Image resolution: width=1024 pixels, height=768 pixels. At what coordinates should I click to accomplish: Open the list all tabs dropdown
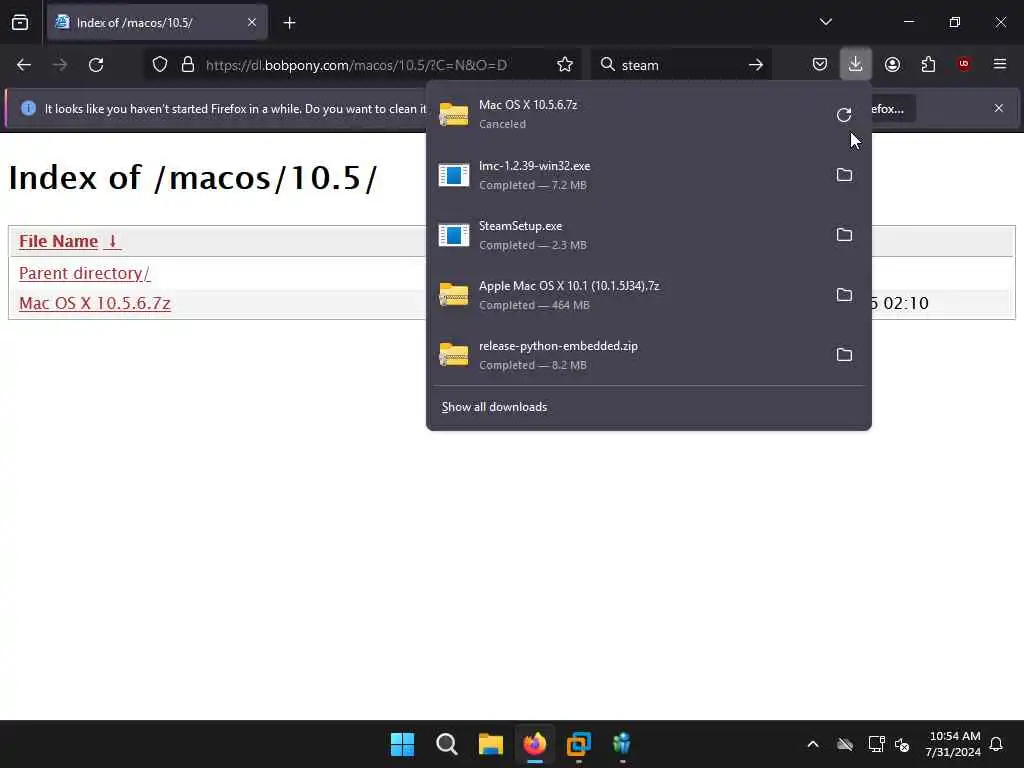pos(825,22)
